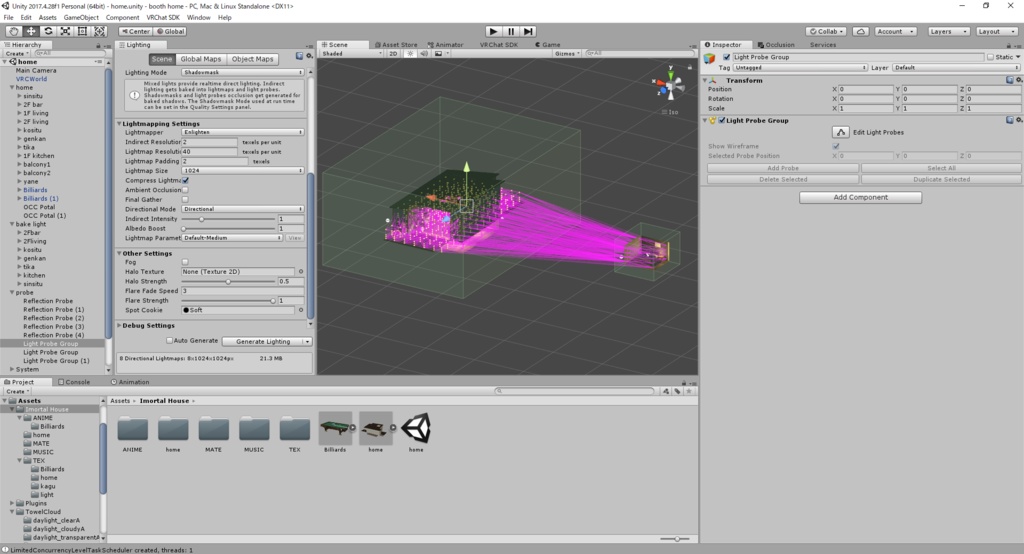The width and height of the screenshot is (1024, 554).
Task: Click the Add Component button
Action: point(860,197)
